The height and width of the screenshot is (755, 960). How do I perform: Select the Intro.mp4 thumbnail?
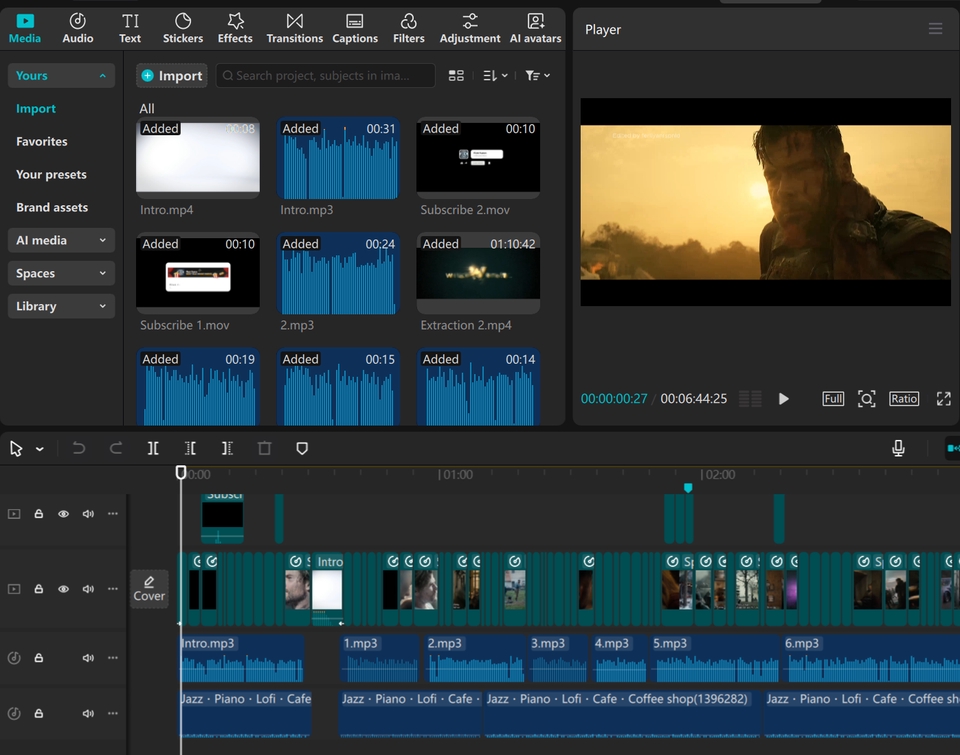pyautogui.click(x=198, y=158)
